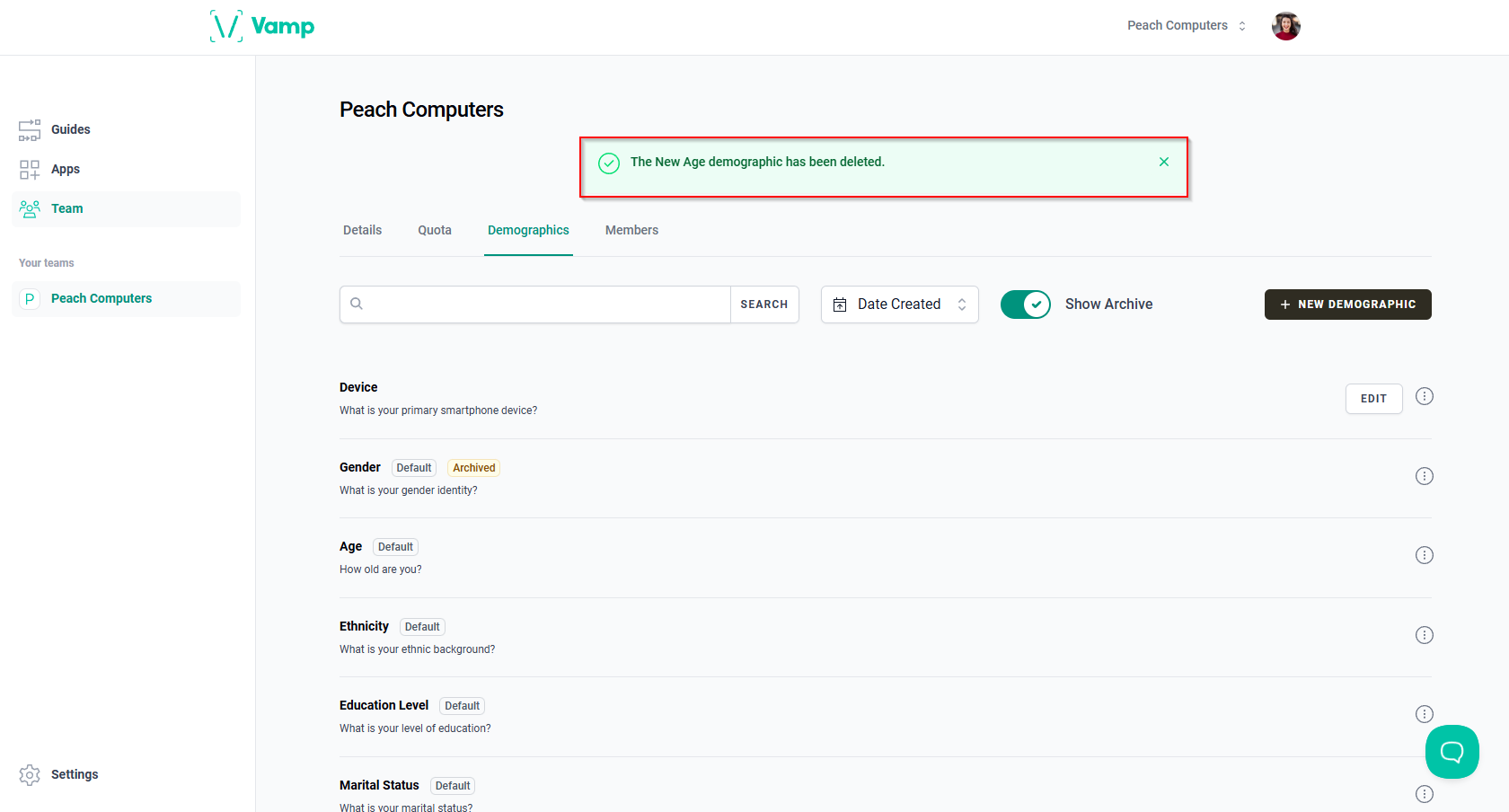Open more options for Device demographic

tap(1425, 396)
